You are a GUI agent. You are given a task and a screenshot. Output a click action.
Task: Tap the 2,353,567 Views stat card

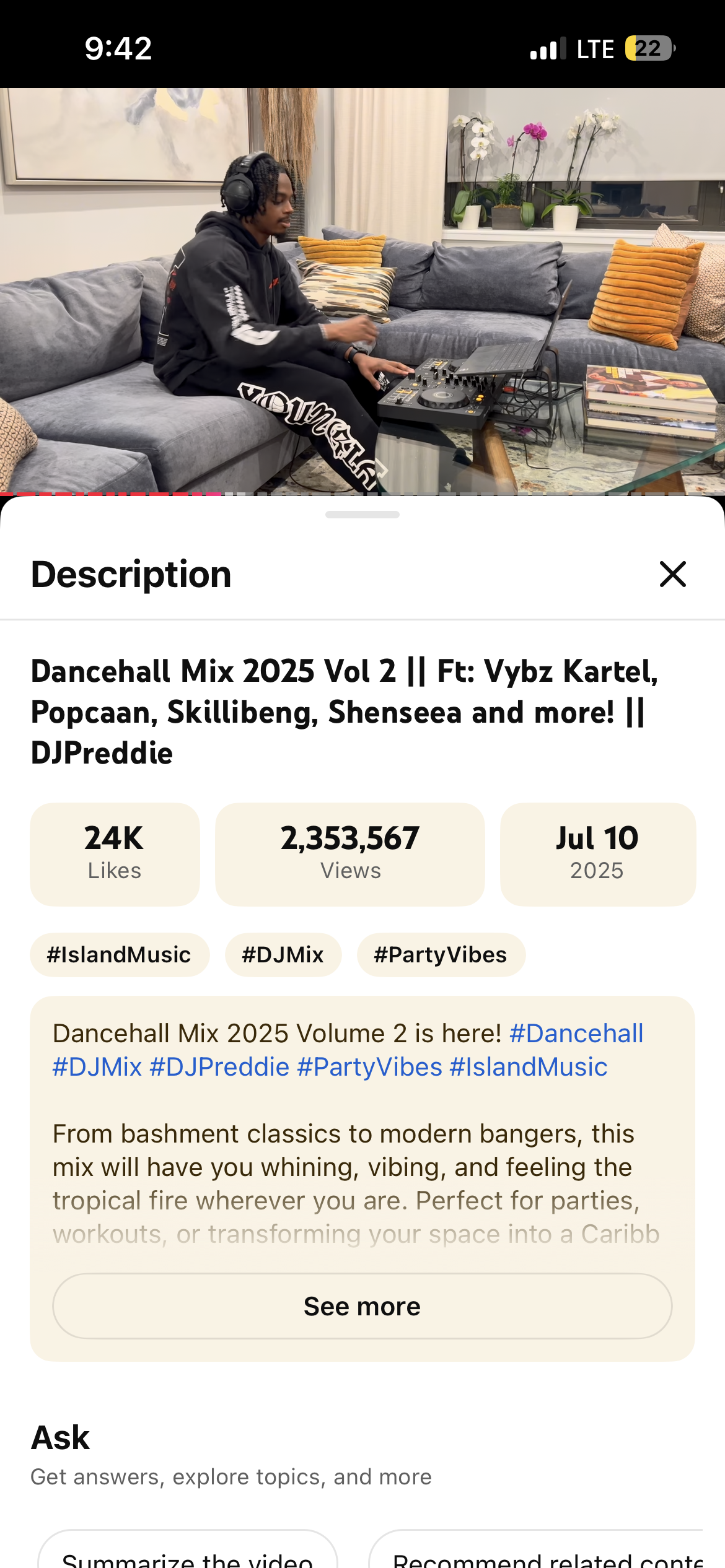point(350,855)
